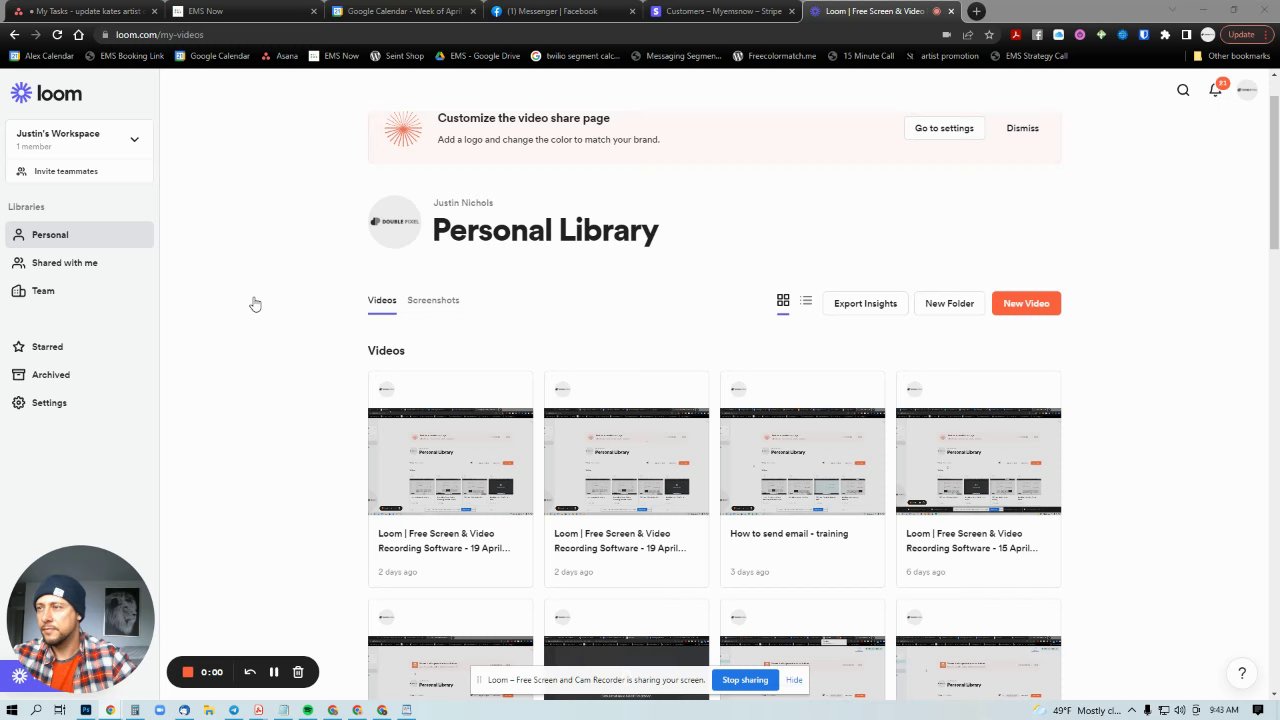The height and width of the screenshot is (720, 1280).
Task: Click Export Insights button
Action: 865,303
